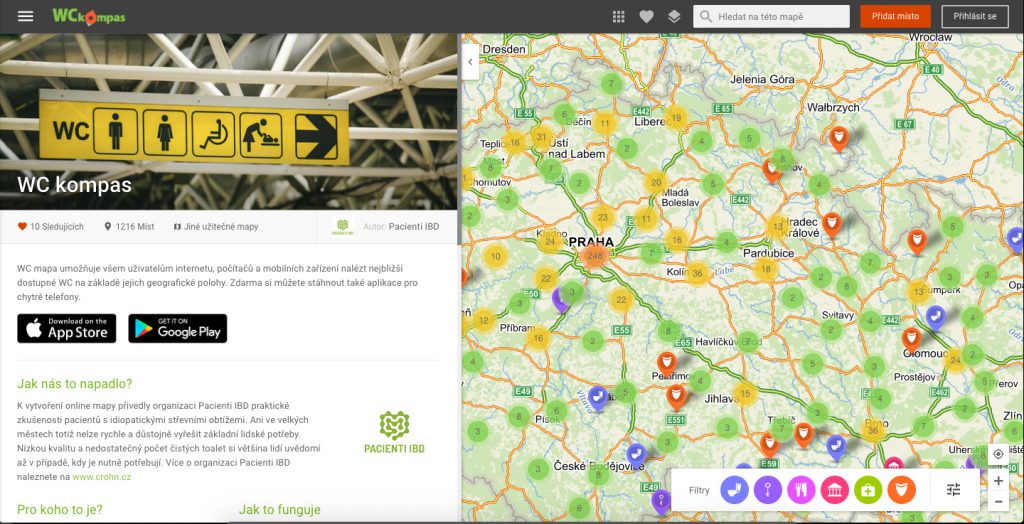Collapse the side panel with chevron
This screenshot has width=1024, height=524.
pos(470,62)
